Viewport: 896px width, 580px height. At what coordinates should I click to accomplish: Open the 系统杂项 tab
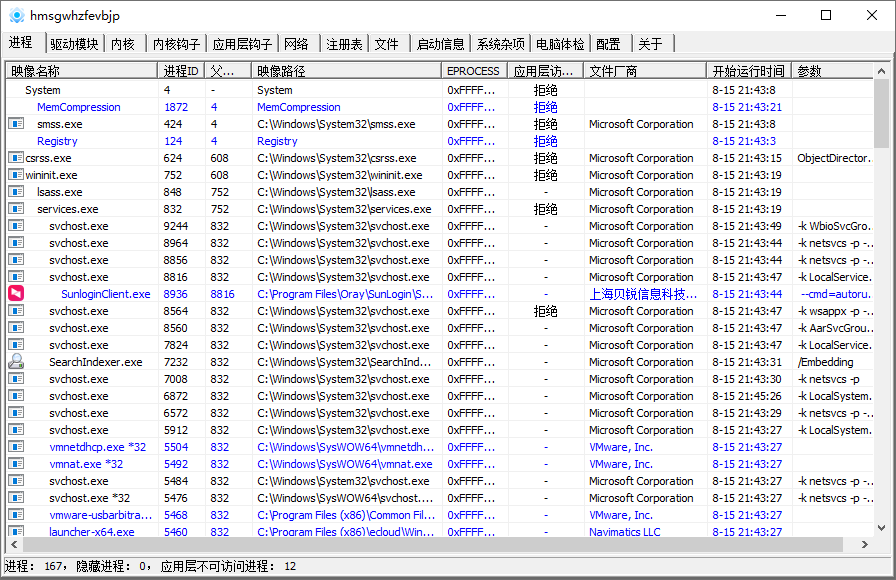[501, 44]
